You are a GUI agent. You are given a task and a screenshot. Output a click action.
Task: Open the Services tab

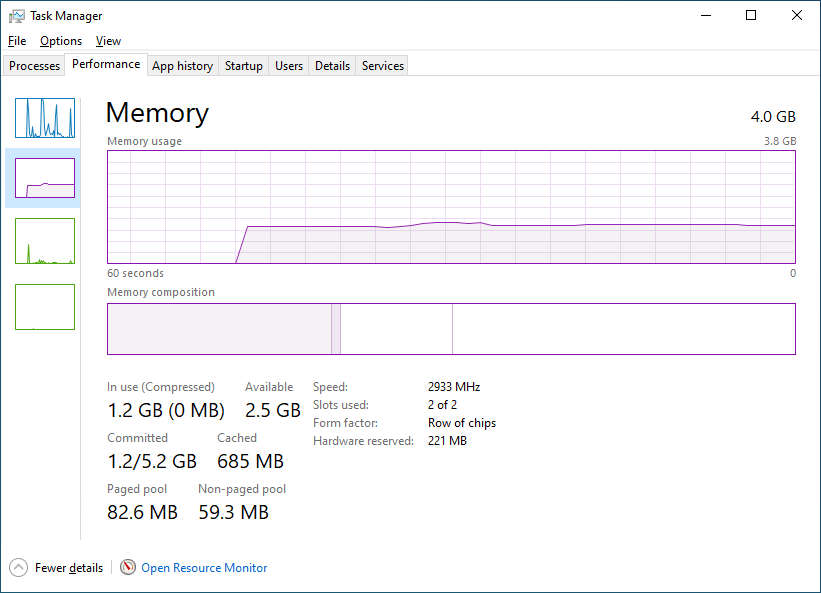click(x=383, y=66)
